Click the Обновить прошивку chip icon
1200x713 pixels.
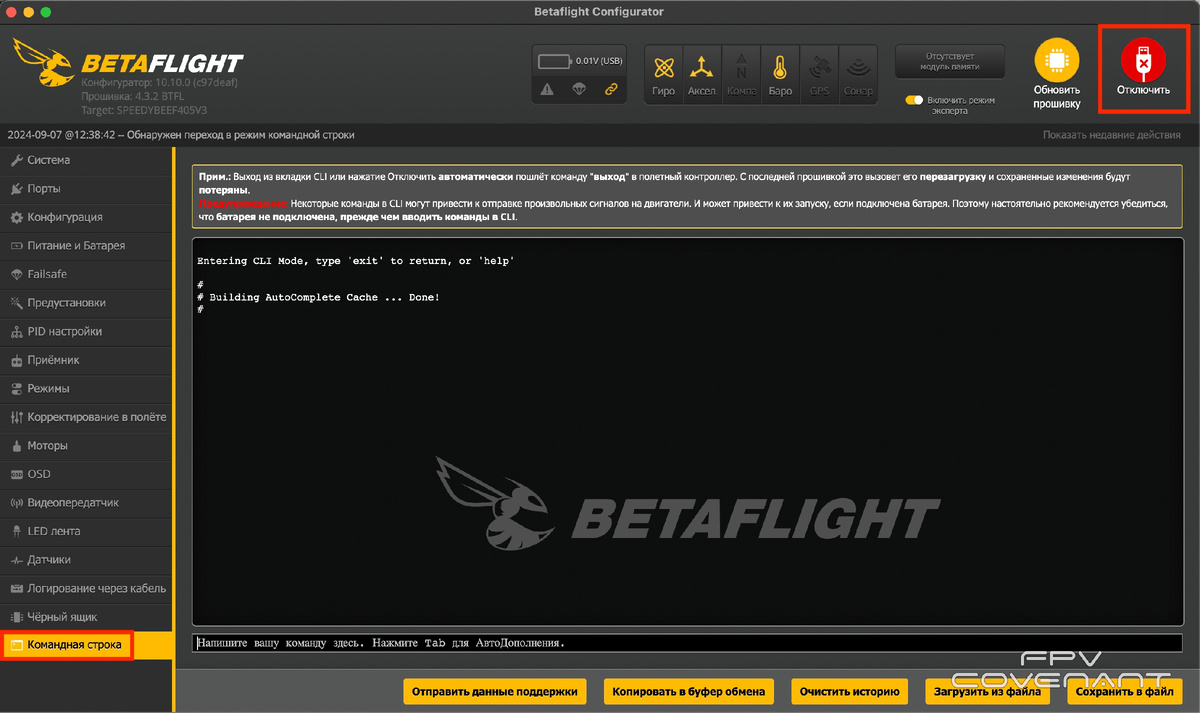point(1056,60)
